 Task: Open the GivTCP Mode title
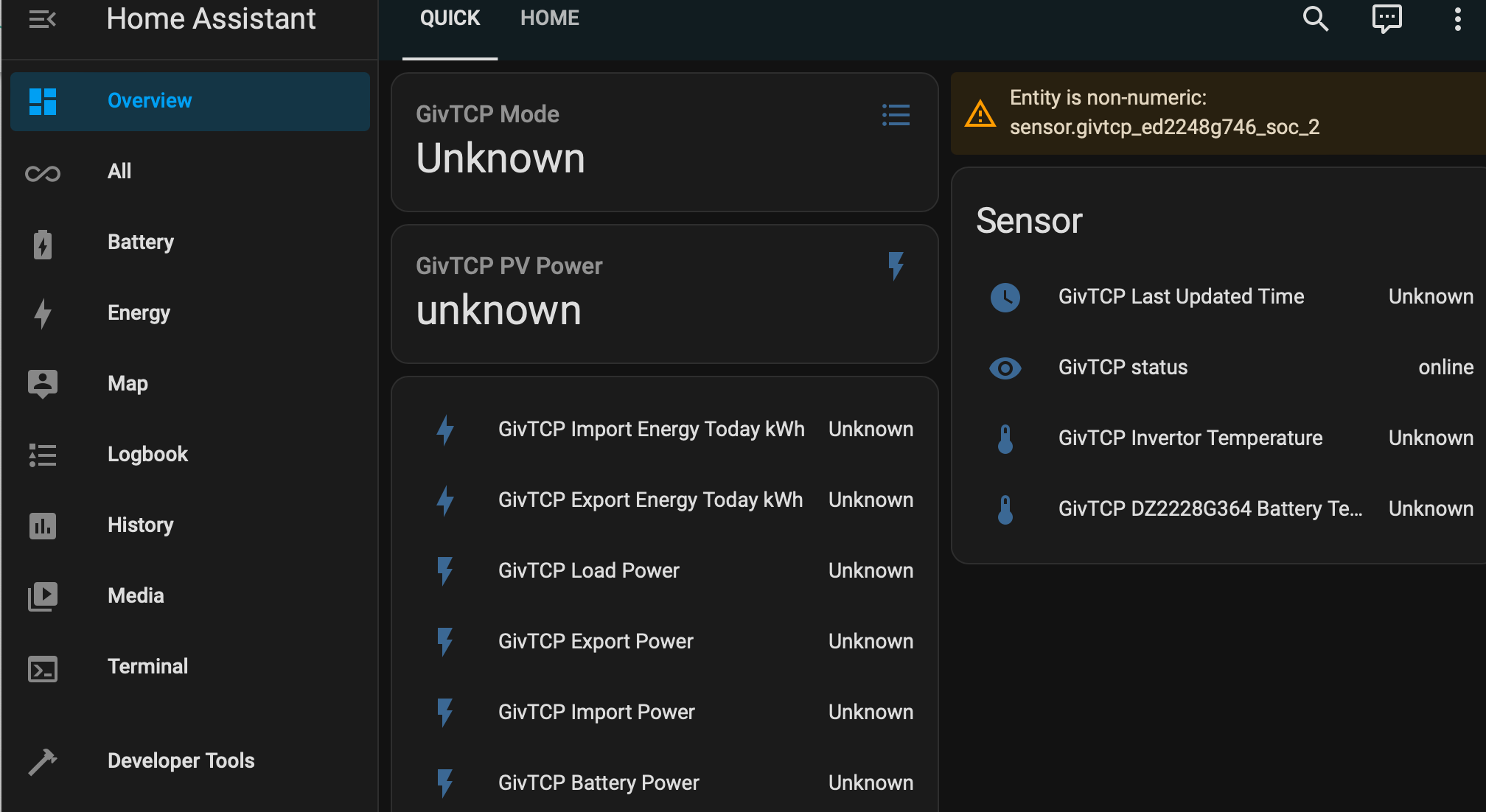pyautogui.click(x=487, y=114)
